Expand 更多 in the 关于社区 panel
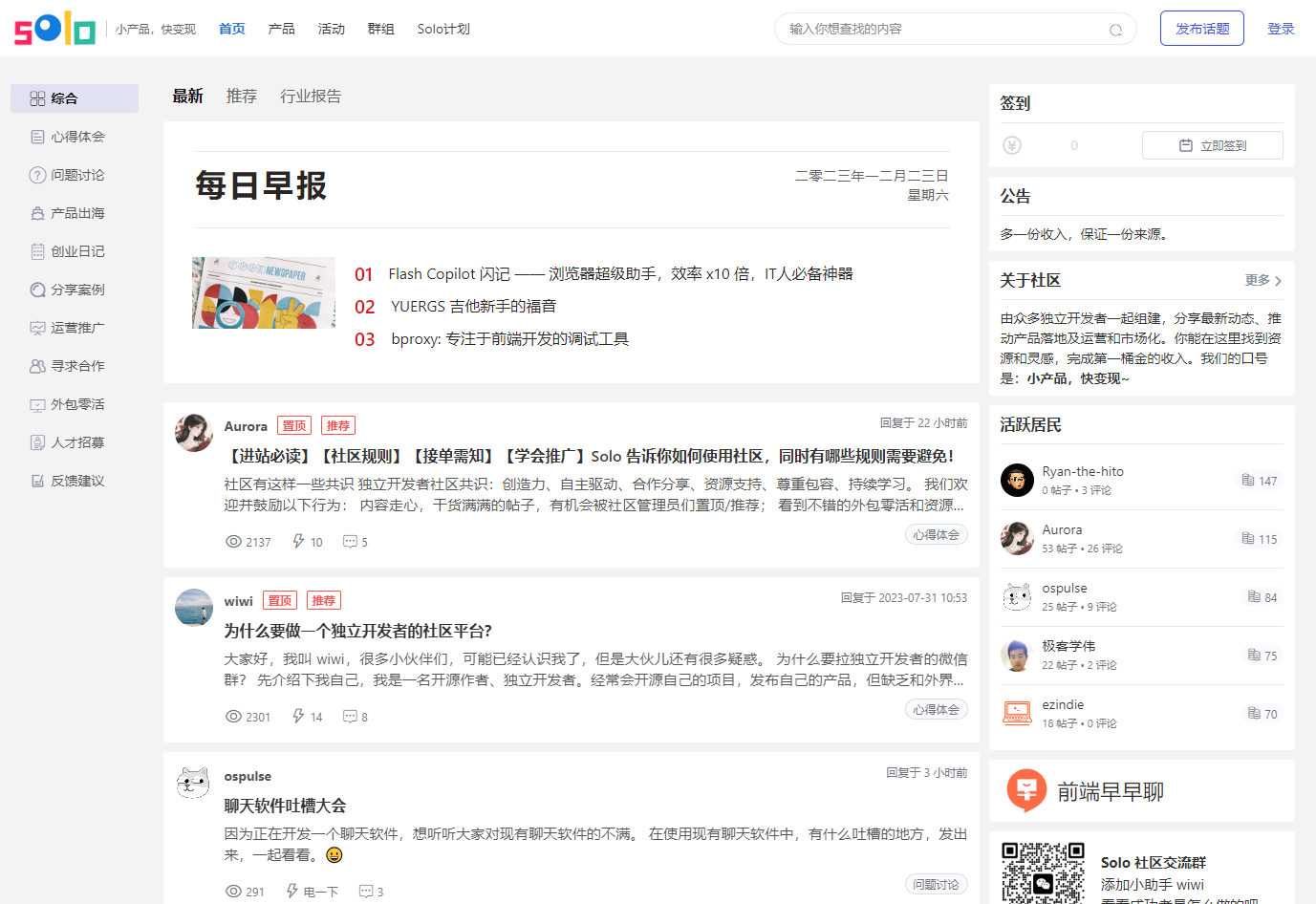Screen dimensions: 1316x904 [1262, 280]
